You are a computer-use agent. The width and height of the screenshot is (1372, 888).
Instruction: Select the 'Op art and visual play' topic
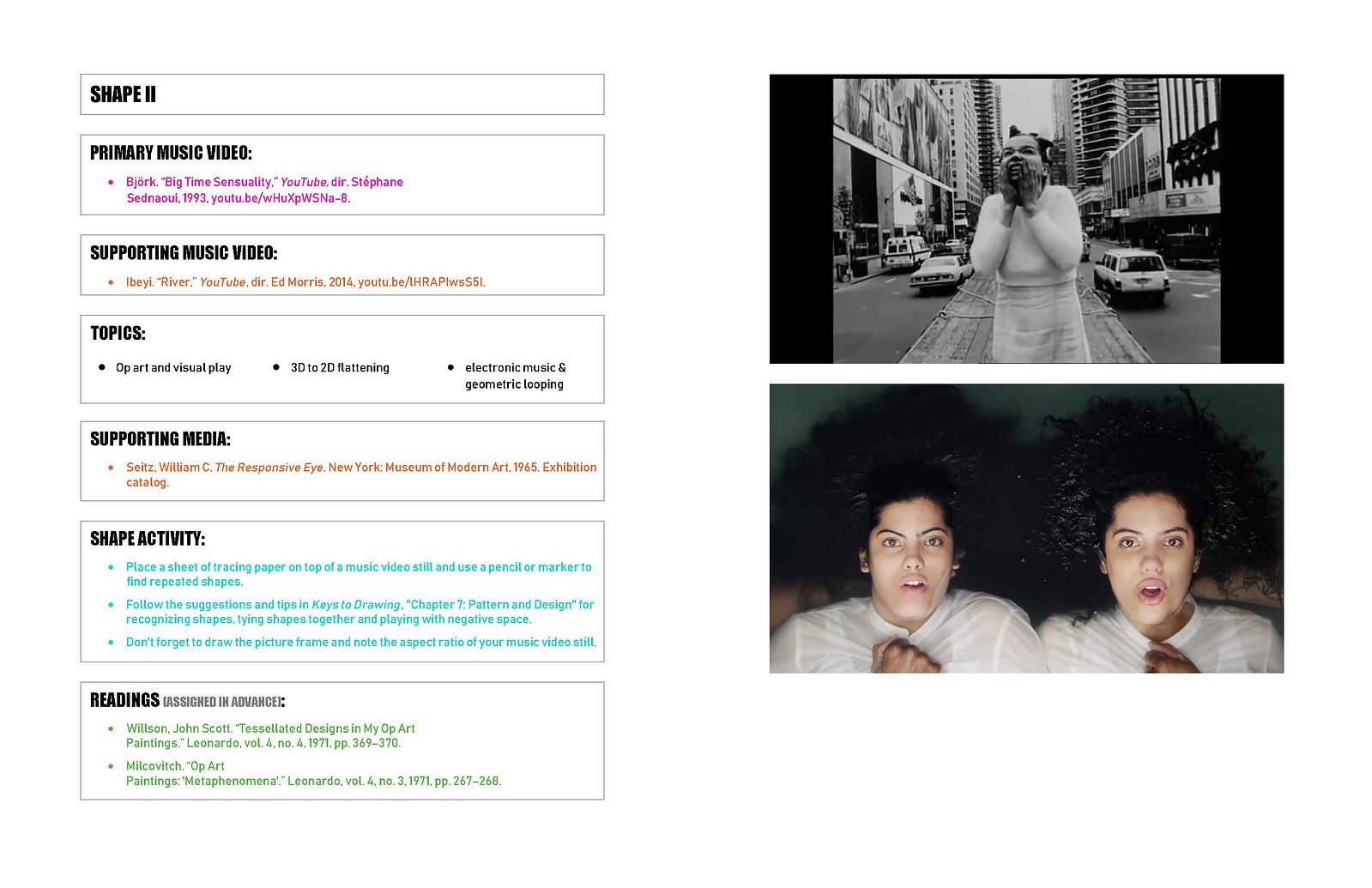173,368
